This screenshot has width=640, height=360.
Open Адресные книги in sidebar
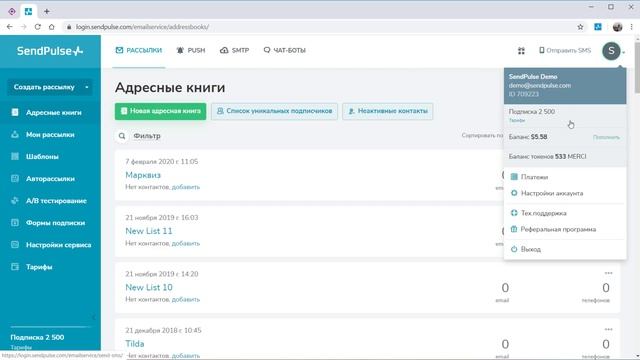(50, 113)
